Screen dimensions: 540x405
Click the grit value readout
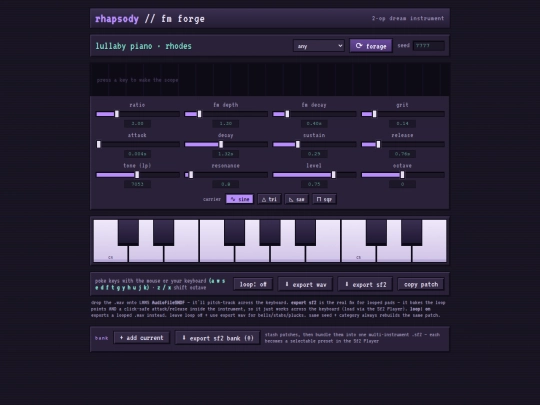pyautogui.click(x=403, y=123)
